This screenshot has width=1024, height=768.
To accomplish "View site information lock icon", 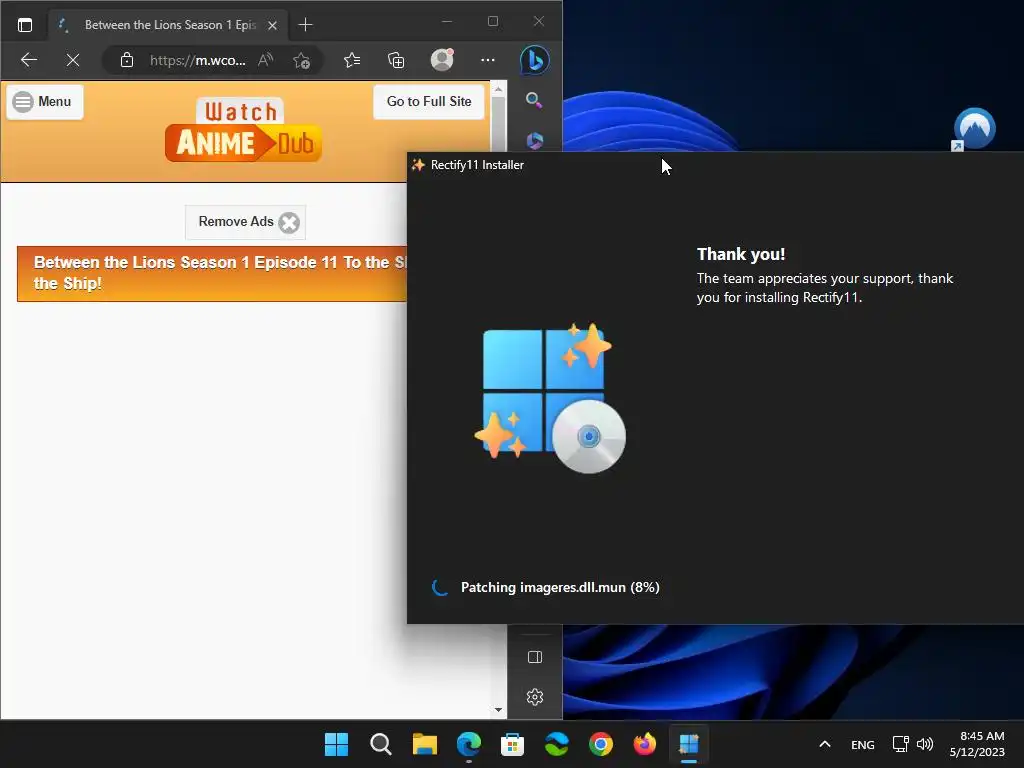I will 127,60.
